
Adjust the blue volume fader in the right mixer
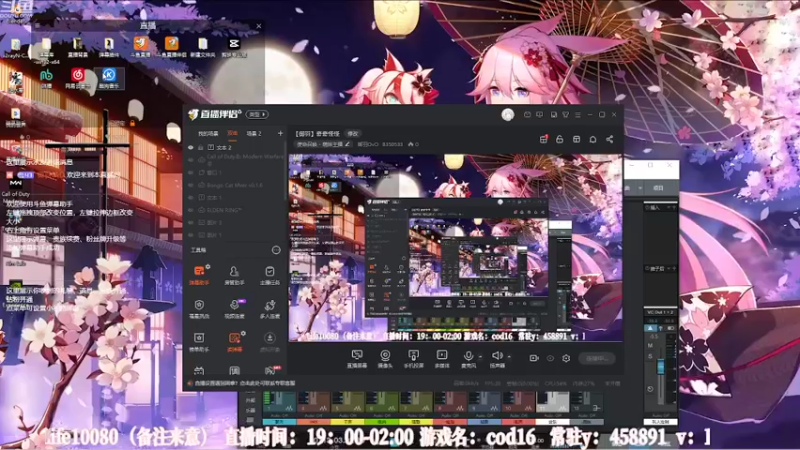pyautogui.click(x=661, y=366)
